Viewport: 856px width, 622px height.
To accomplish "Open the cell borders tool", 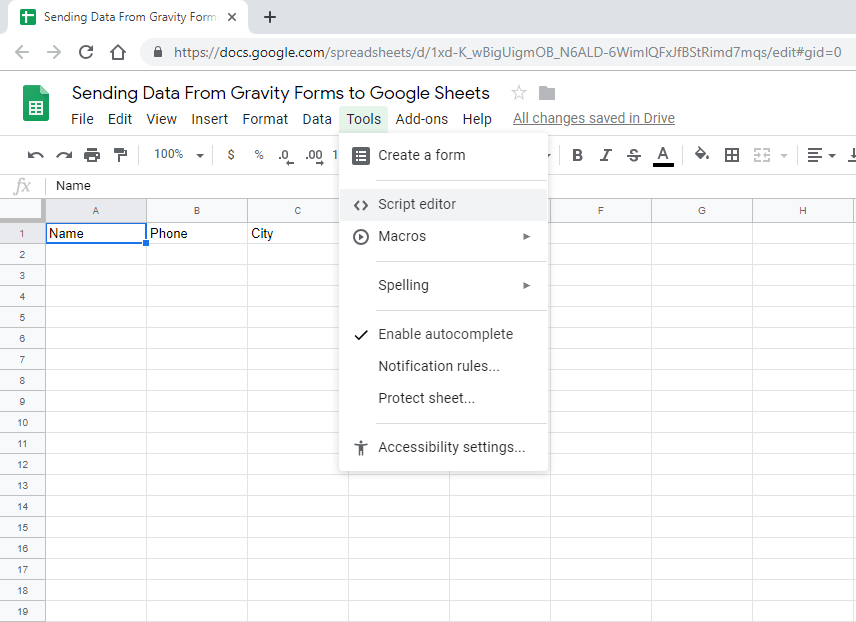I will pos(732,156).
